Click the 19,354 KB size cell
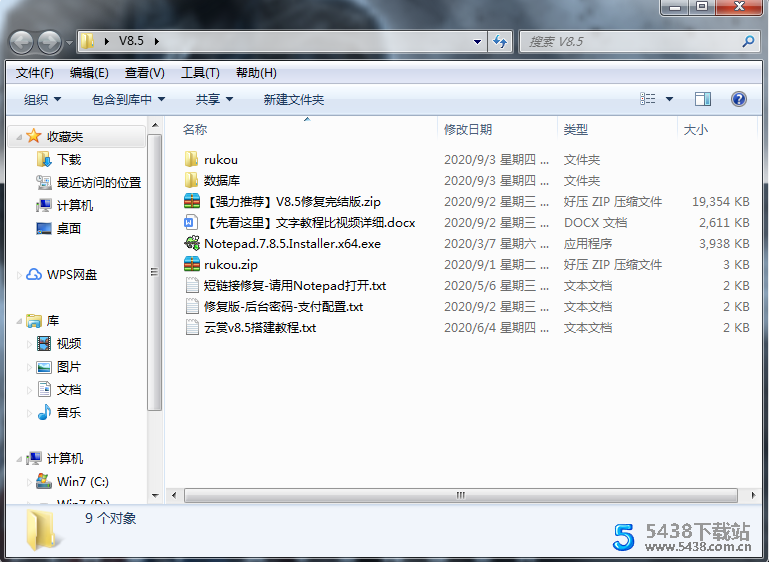 pos(720,202)
